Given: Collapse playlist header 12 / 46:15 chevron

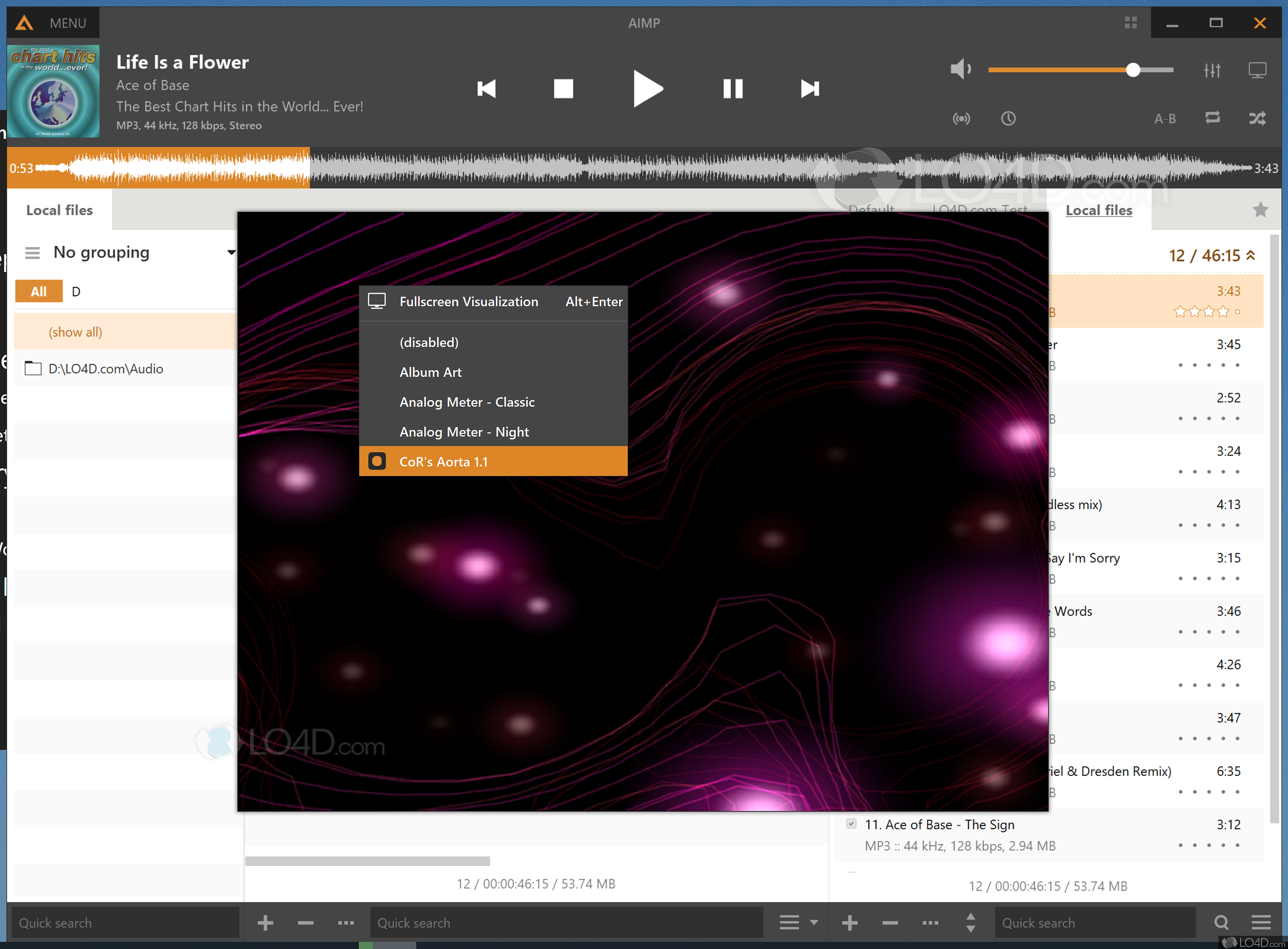Looking at the screenshot, I should 1251,255.
